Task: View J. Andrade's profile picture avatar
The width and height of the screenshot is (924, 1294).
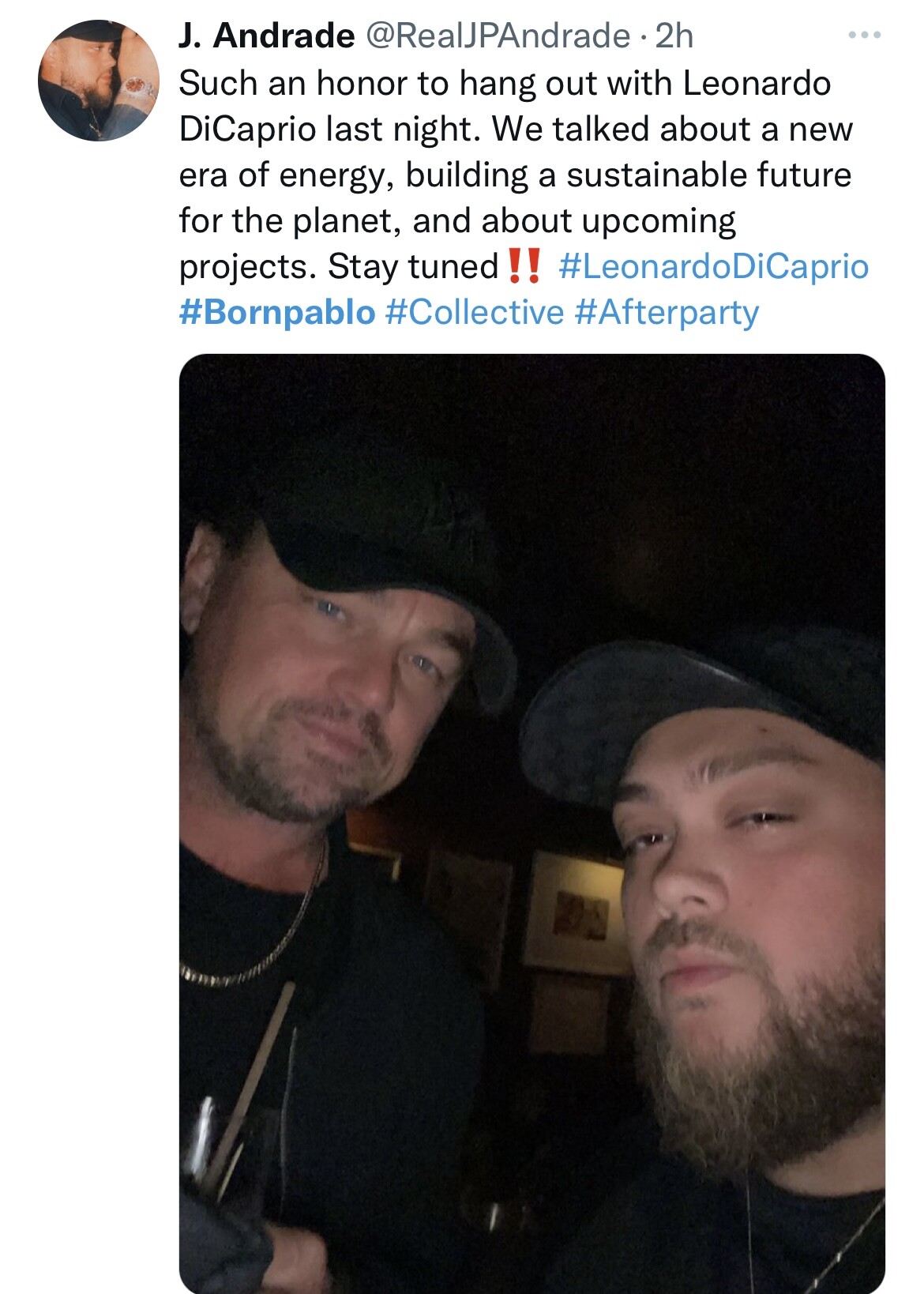Action: click(99, 81)
